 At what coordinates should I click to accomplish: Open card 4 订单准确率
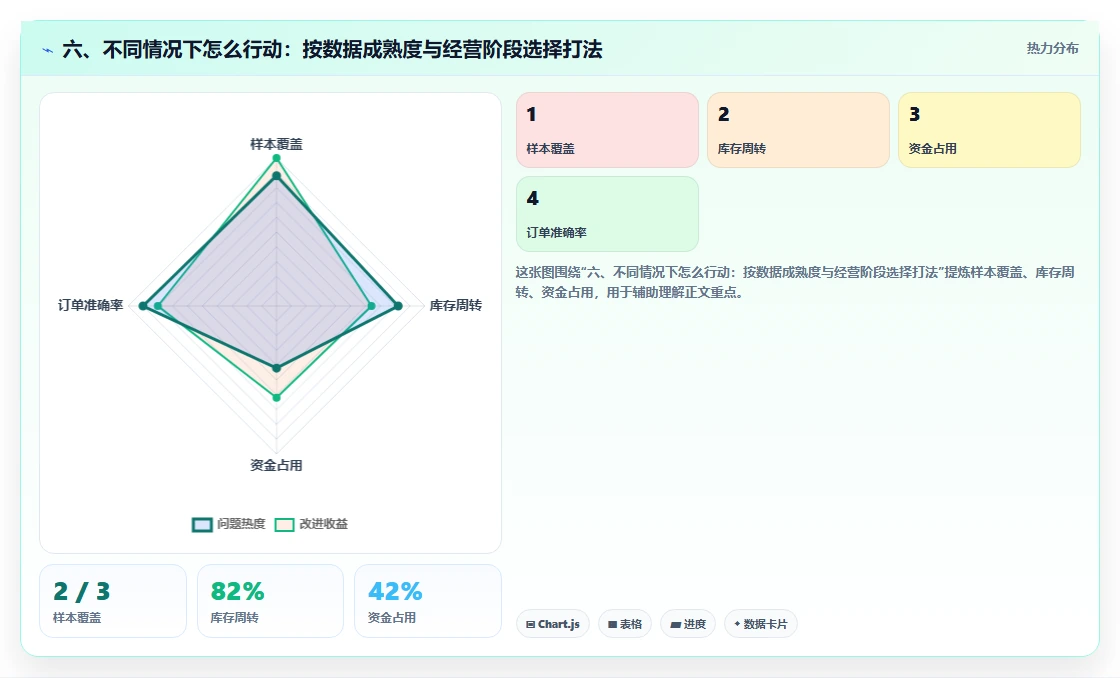(607, 214)
